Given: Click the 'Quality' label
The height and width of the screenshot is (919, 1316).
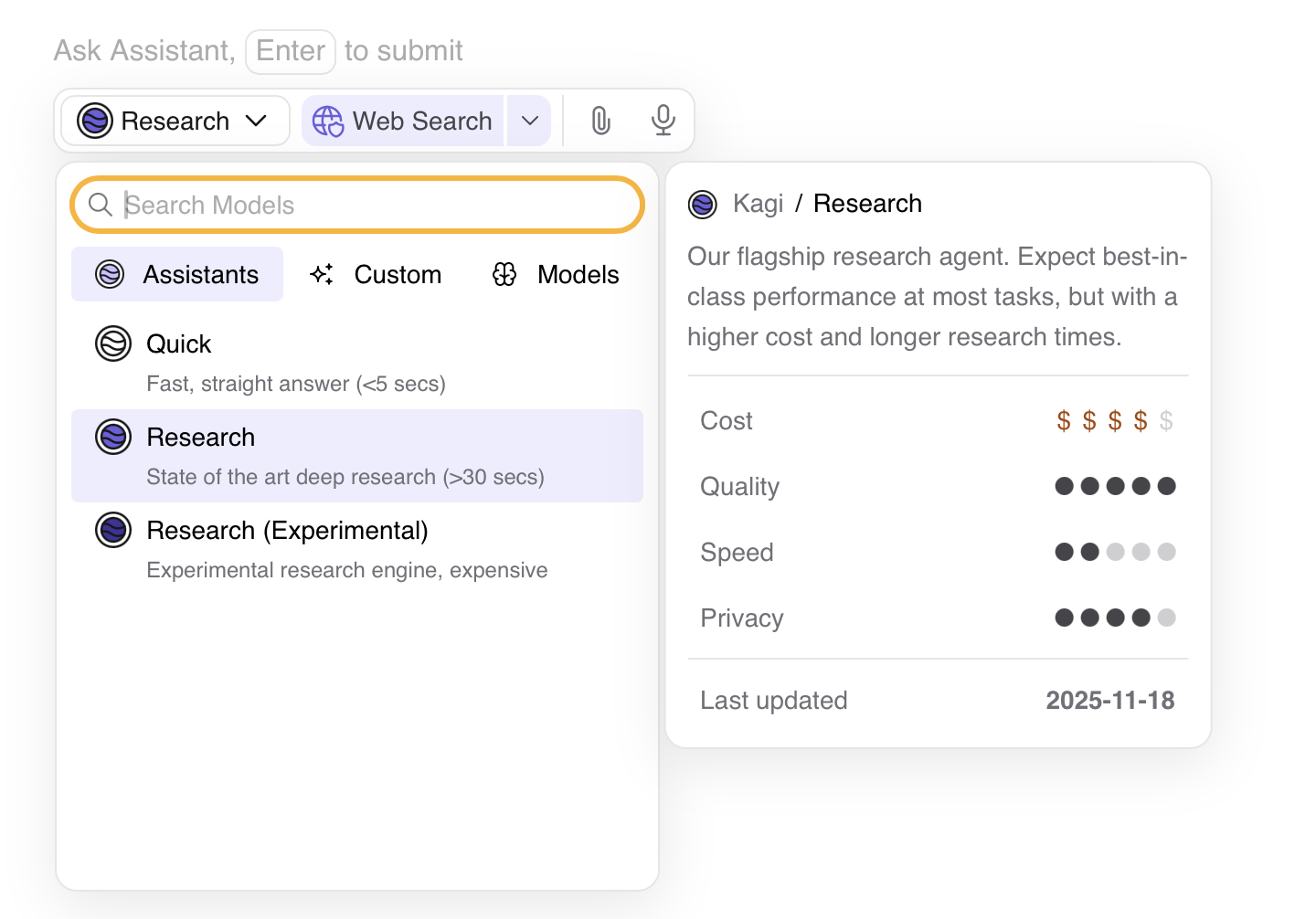Looking at the screenshot, I should [x=740, y=487].
